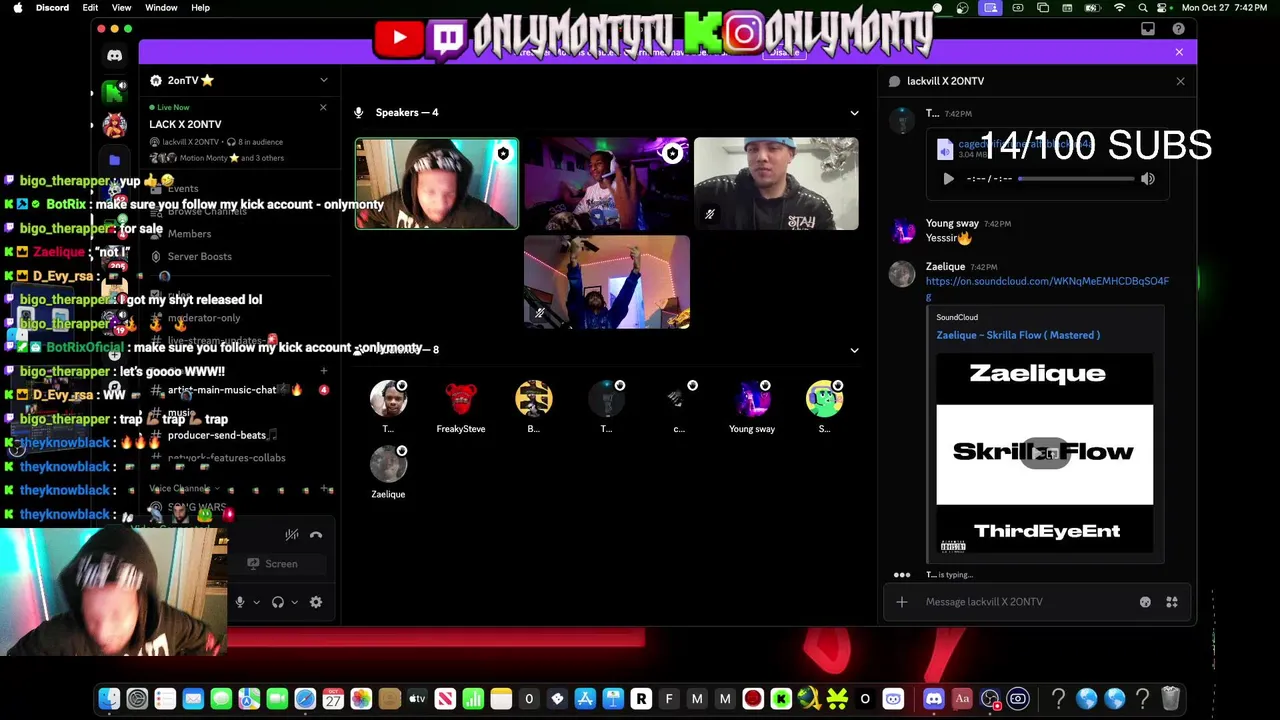The image size is (1280, 720).
Task: Open Calendar from the Dock
Action: [x=333, y=699]
